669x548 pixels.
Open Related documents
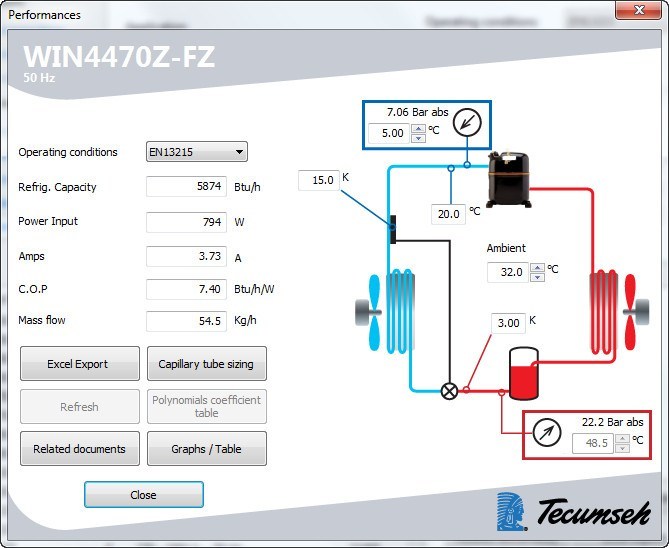pyautogui.click(x=80, y=449)
